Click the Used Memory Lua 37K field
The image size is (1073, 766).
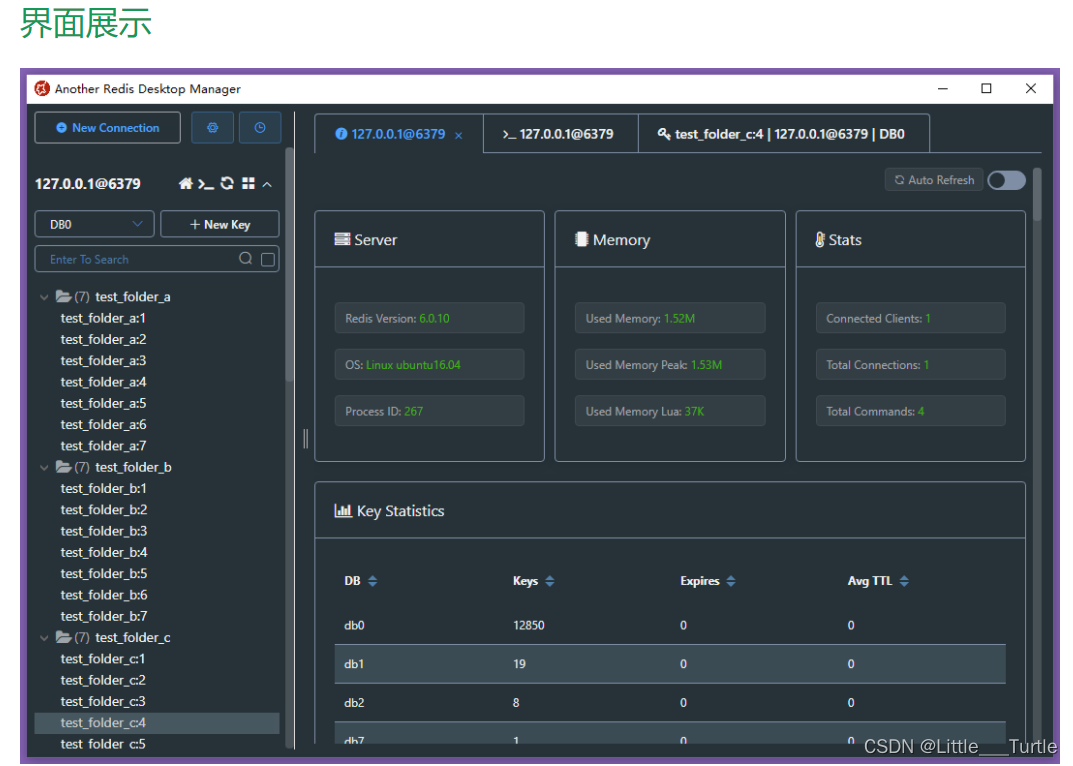(x=670, y=411)
